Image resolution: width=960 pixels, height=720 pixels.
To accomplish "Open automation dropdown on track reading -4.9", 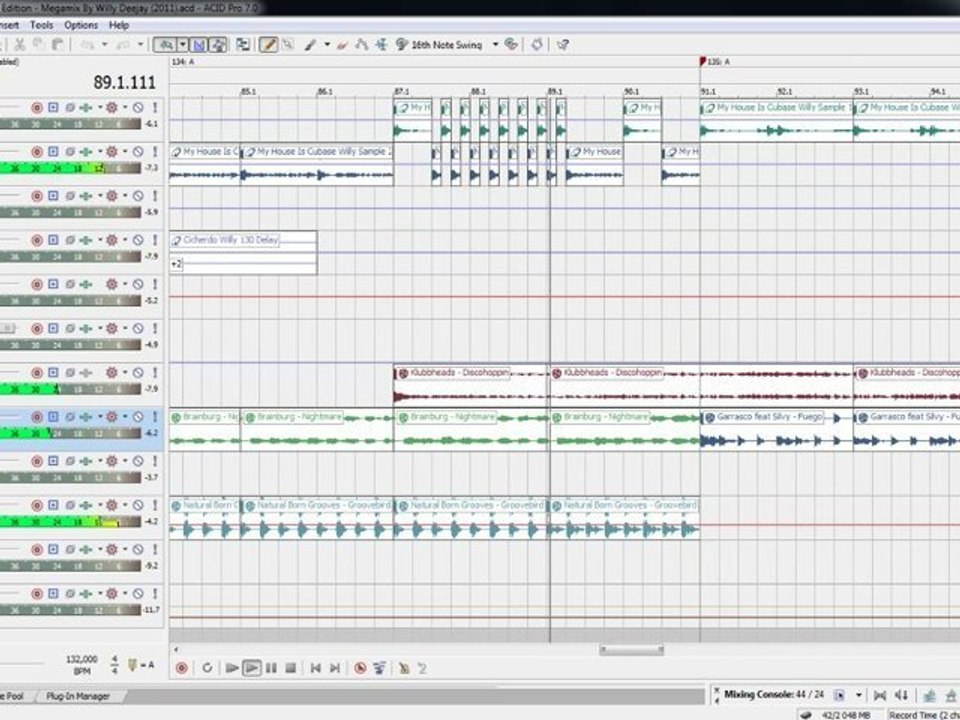I will point(125,328).
